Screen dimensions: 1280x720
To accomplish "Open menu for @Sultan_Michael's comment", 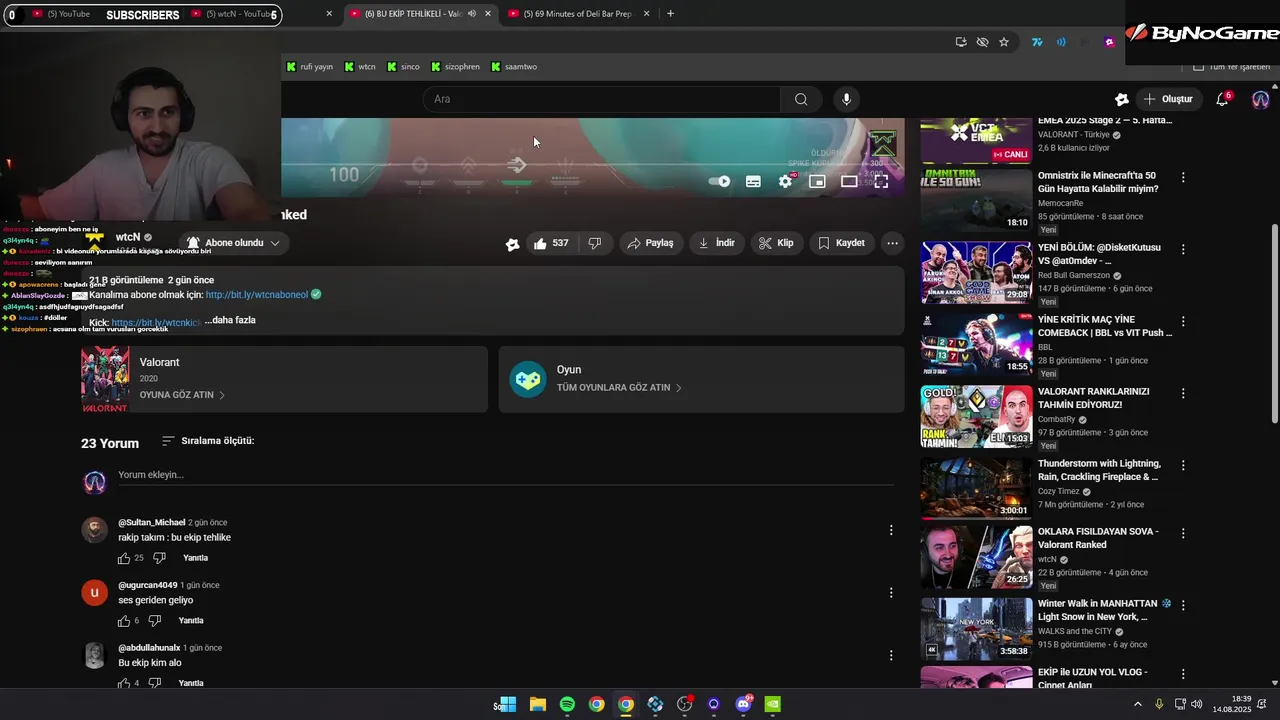I will click(x=891, y=530).
